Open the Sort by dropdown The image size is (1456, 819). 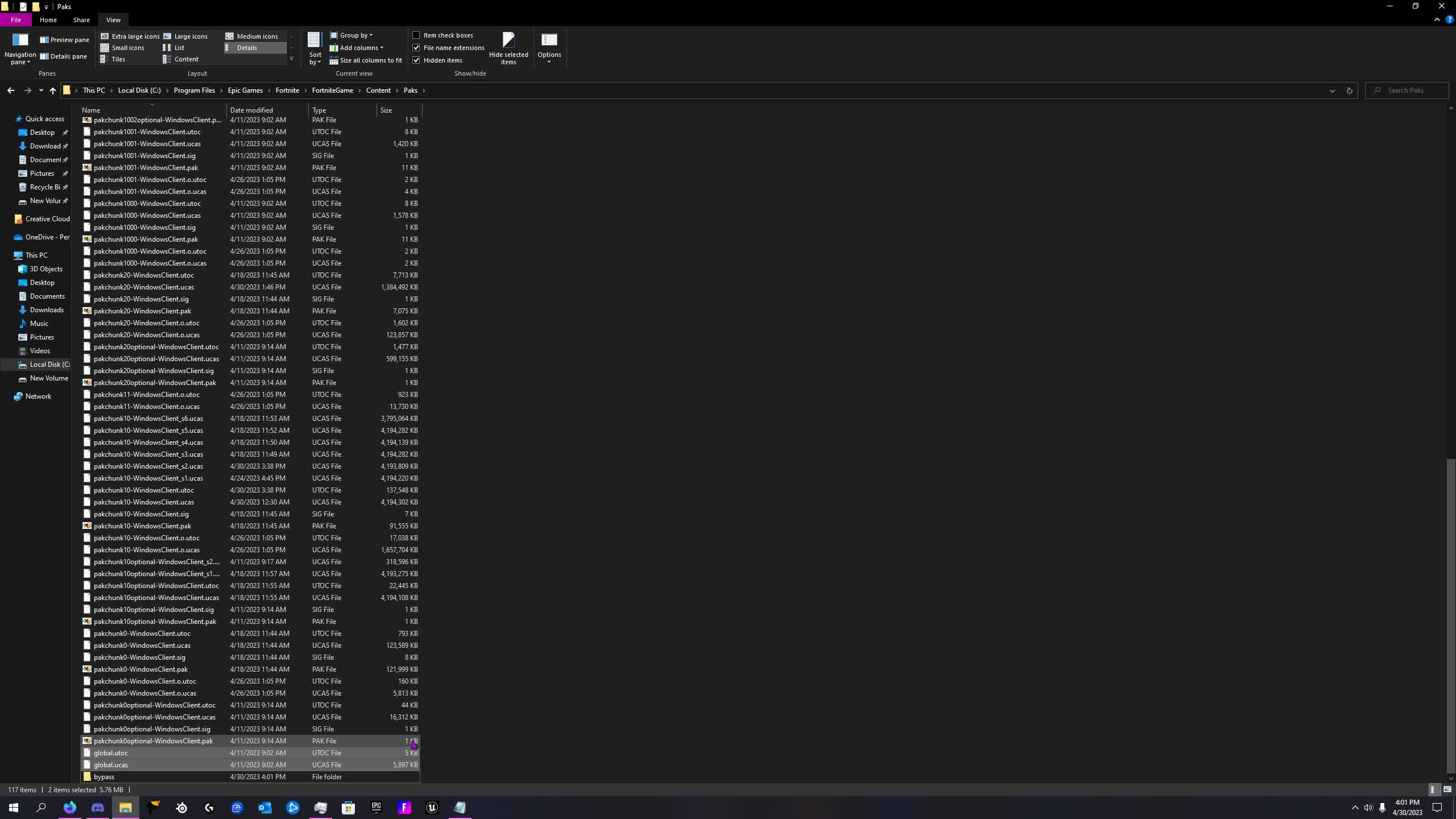314,47
